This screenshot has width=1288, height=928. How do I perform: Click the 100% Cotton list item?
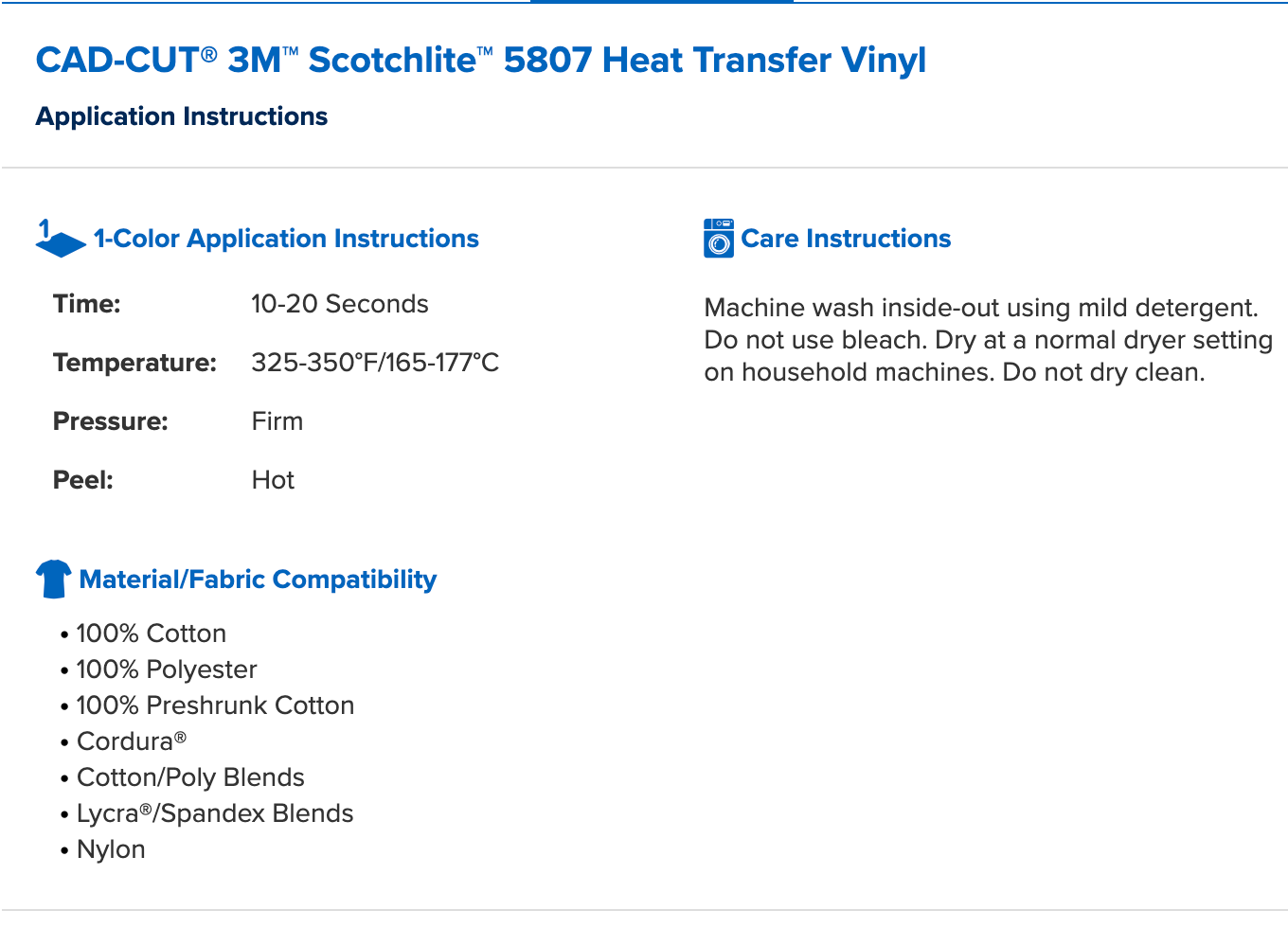coord(151,634)
